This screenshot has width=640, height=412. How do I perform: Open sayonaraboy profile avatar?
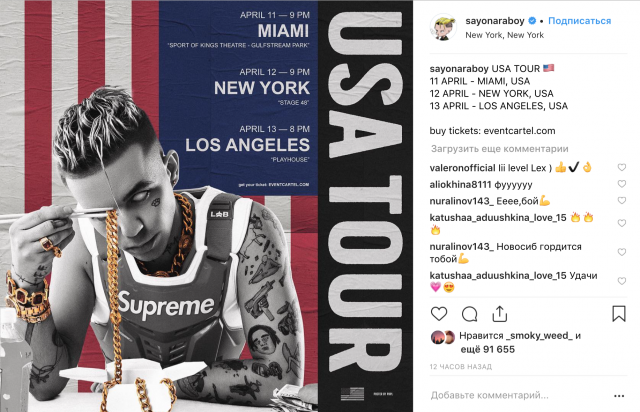click(x=443, y=27)
